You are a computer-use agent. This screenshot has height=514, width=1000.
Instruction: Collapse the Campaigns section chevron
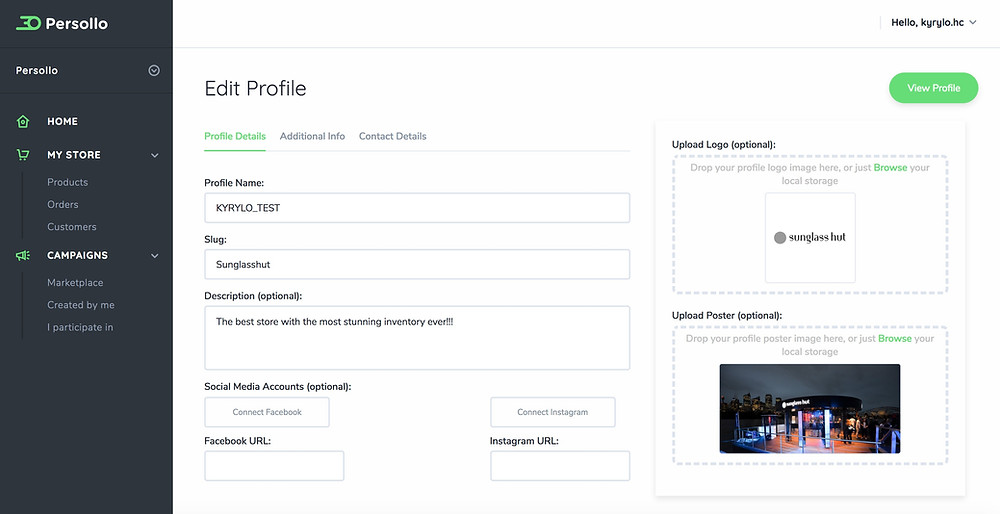pyautogui.click(x=154, y=256)
